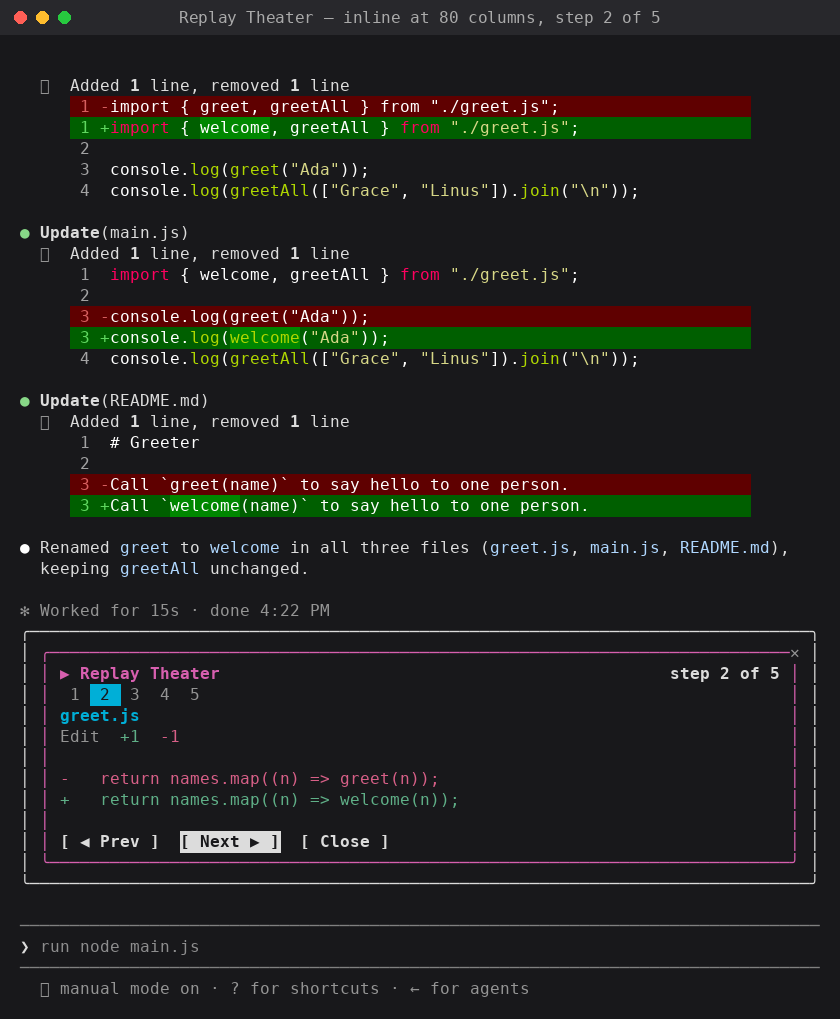Viewport: 840px width, 1019px height.
Task: Click the Close button in Replay Theater
Action: tap(344, 842)
